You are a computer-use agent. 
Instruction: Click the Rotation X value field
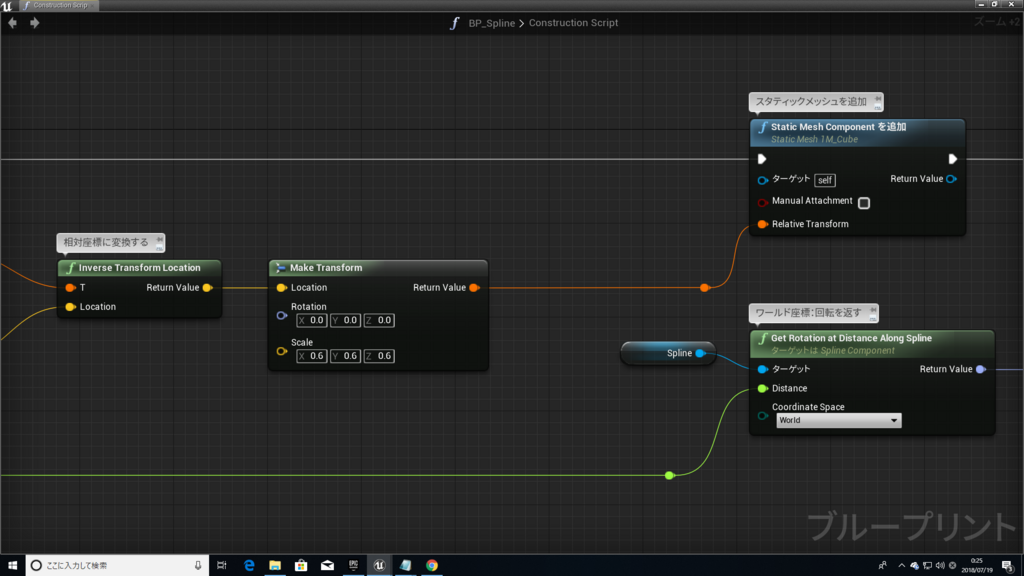[312, 321]
